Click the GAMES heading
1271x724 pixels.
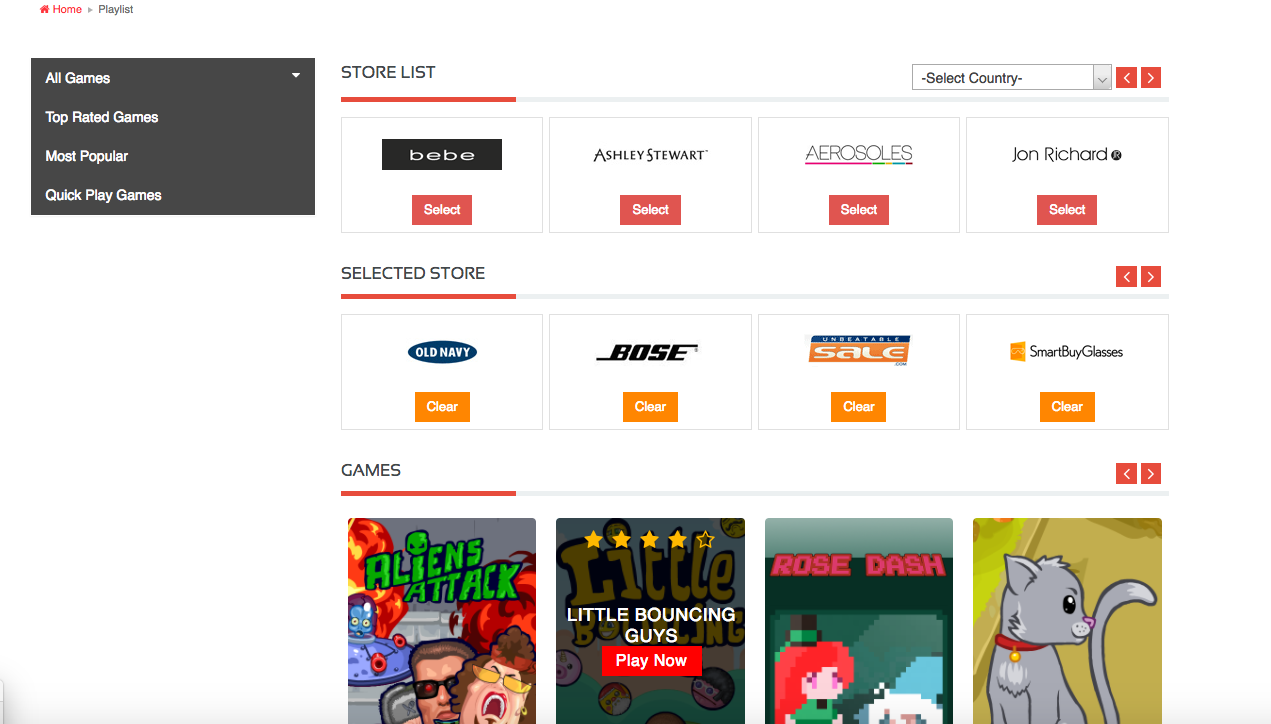pos(371,470)
